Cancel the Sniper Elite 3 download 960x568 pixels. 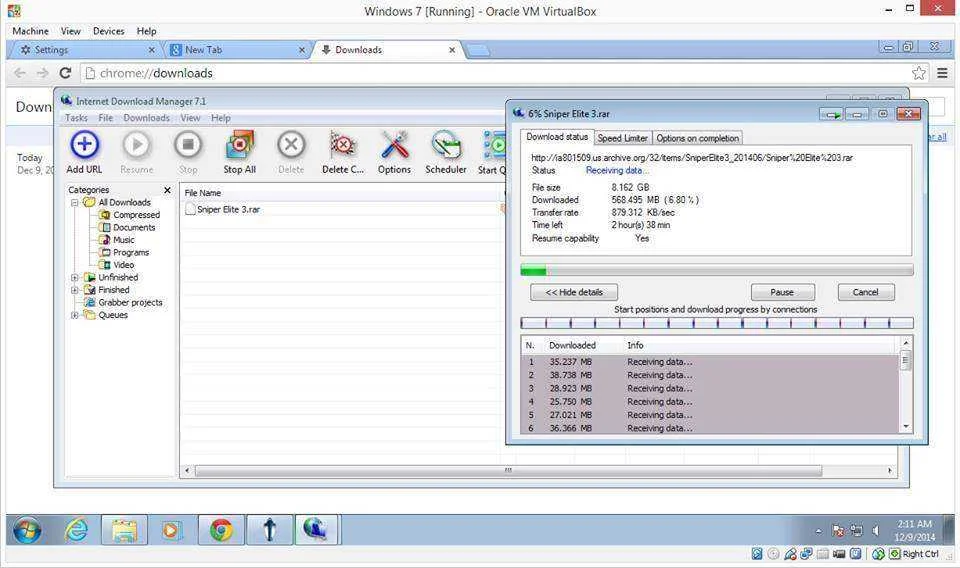coord(866,292)
